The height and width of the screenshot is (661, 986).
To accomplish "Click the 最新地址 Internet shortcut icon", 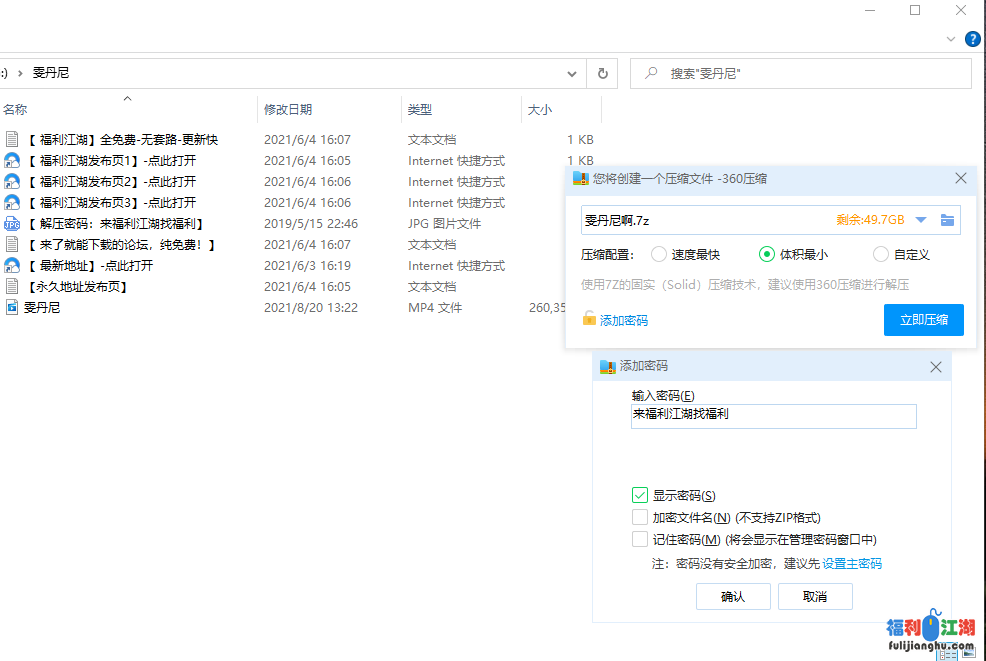I will 12,266.
